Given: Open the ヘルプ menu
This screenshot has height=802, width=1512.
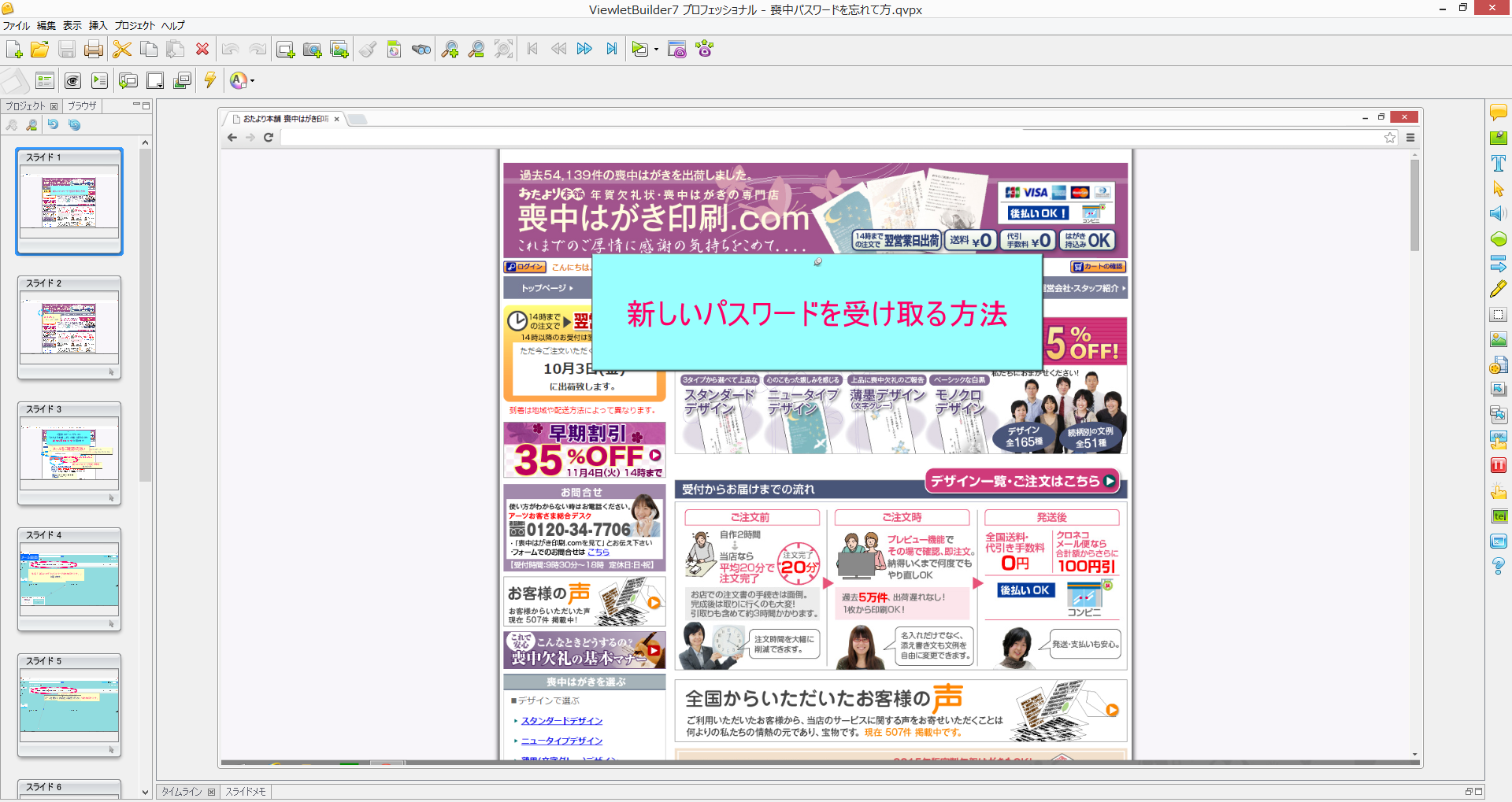Looking at the screenshot, I should 173,25.
